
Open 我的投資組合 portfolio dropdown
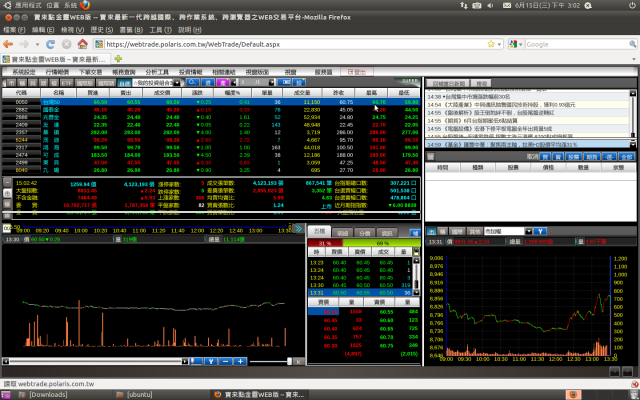tap(177, 82)
